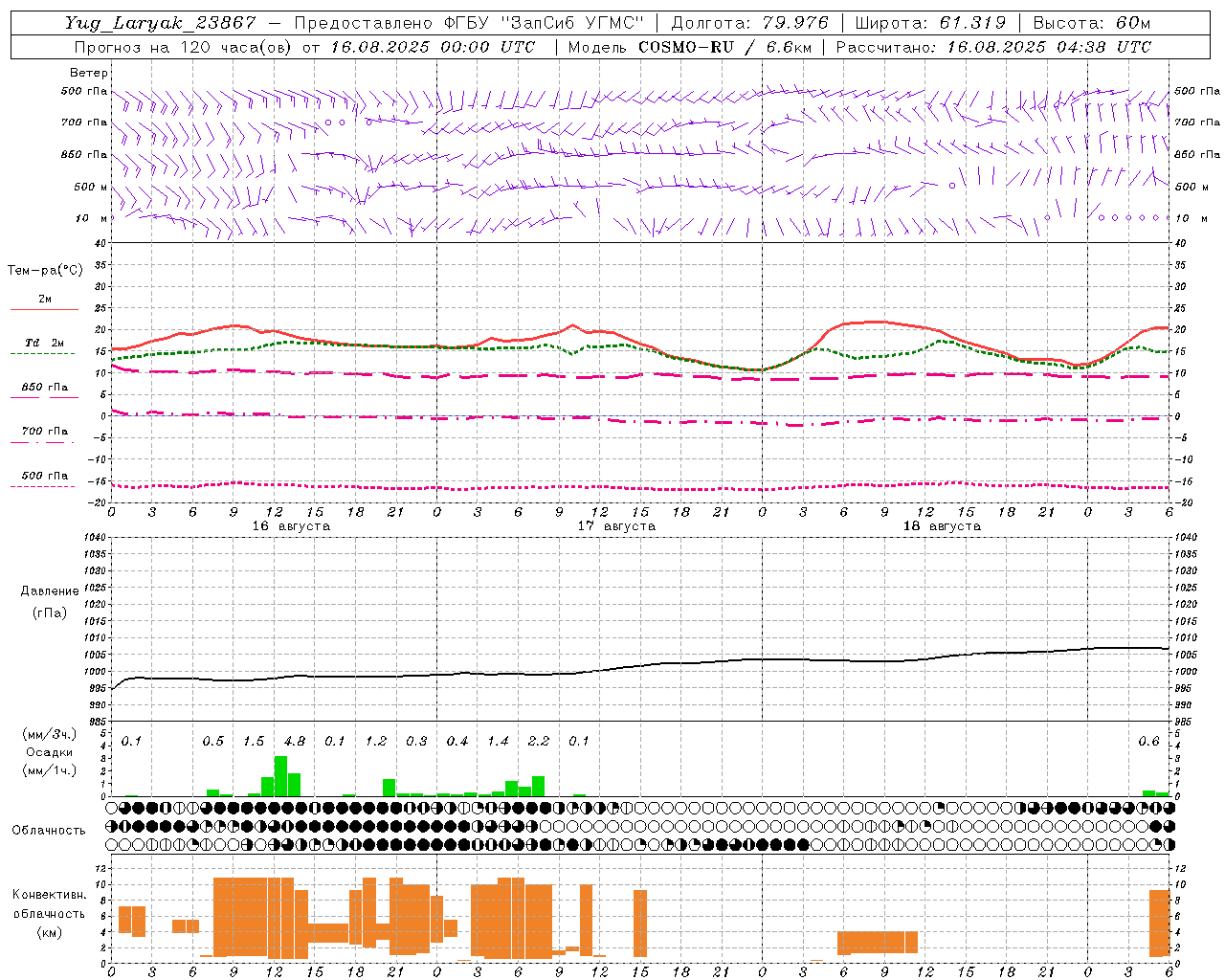Click the Осадки precipitation label
Image resolution: width=1225 pixels, height=980 pixels.
[50, 752]
